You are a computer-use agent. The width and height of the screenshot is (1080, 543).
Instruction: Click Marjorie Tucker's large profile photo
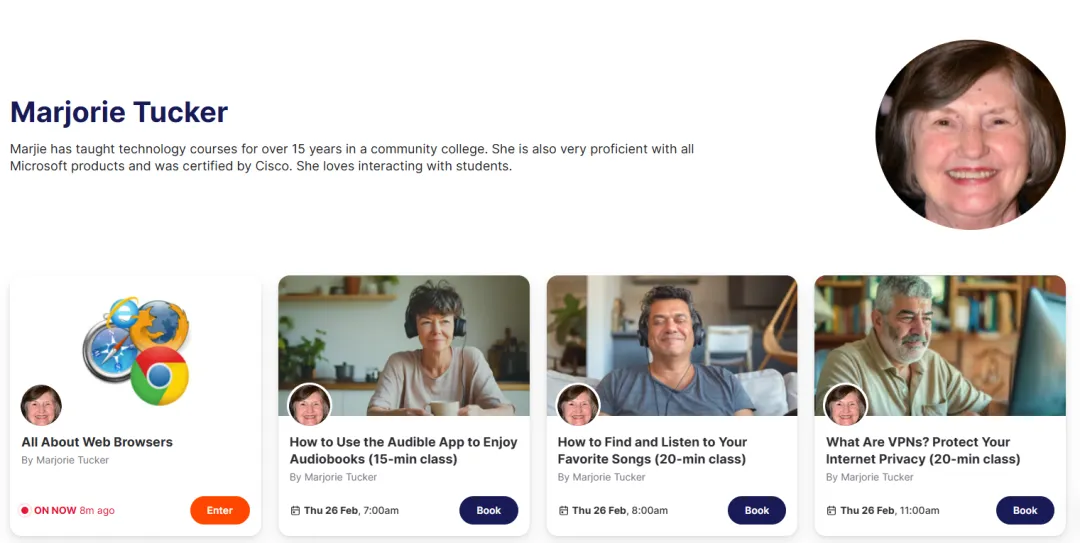point(970,135)
